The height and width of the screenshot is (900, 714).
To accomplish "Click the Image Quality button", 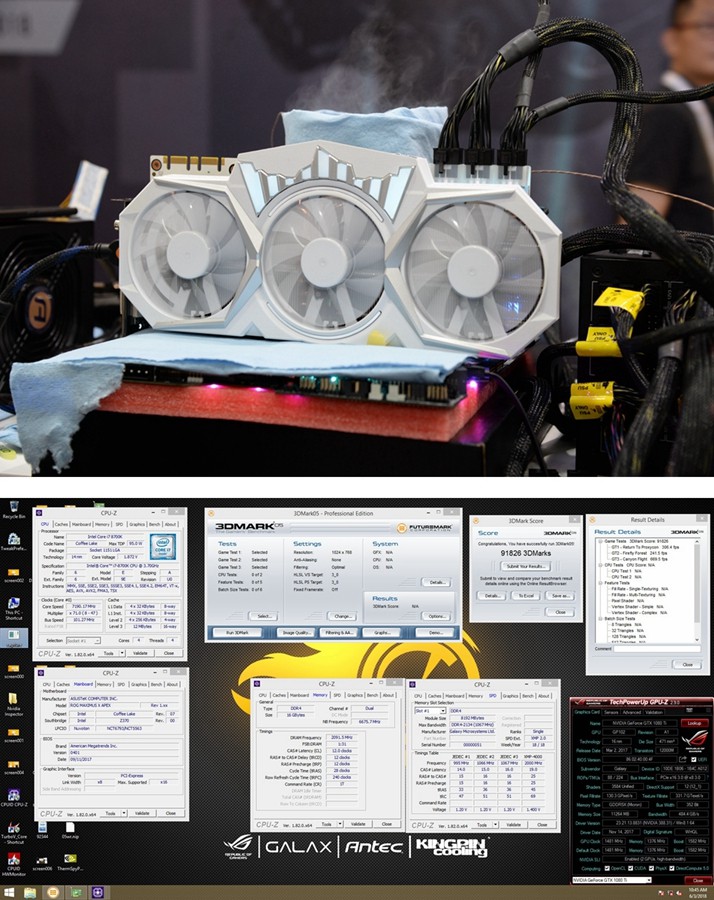I will coord(296,633).
